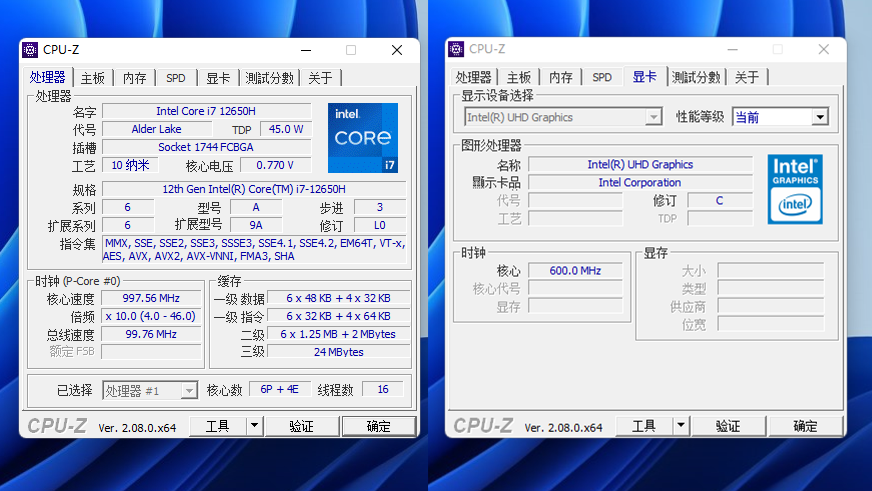Click the instruction set list text

[x=254, y=250]
